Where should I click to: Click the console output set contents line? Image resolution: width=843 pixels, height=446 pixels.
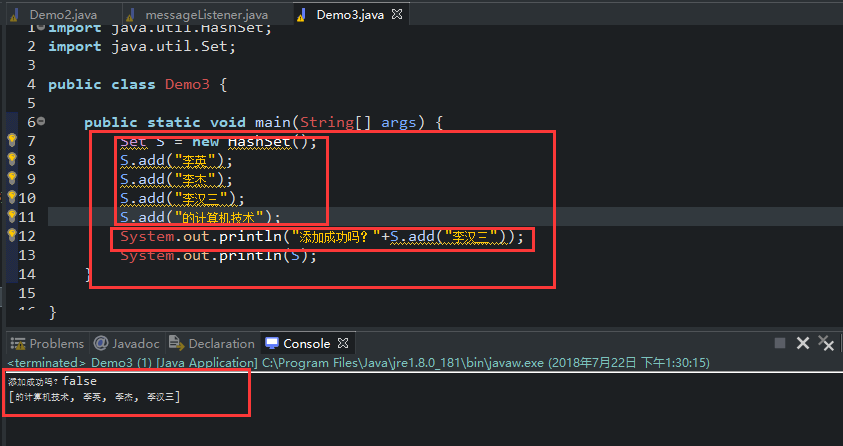click(x=95, y=398)
